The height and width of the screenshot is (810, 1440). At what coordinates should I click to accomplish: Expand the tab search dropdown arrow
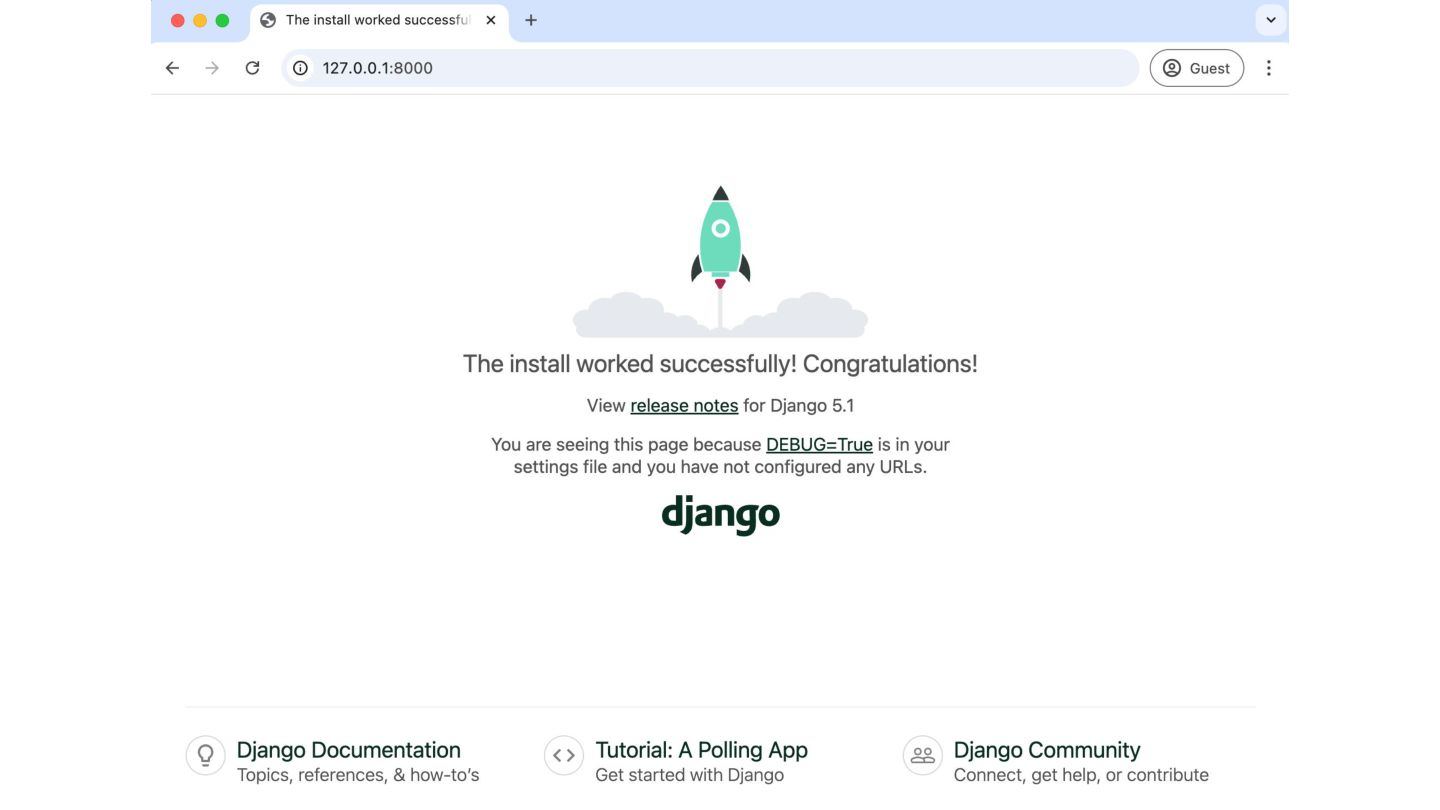point(1271,20)
